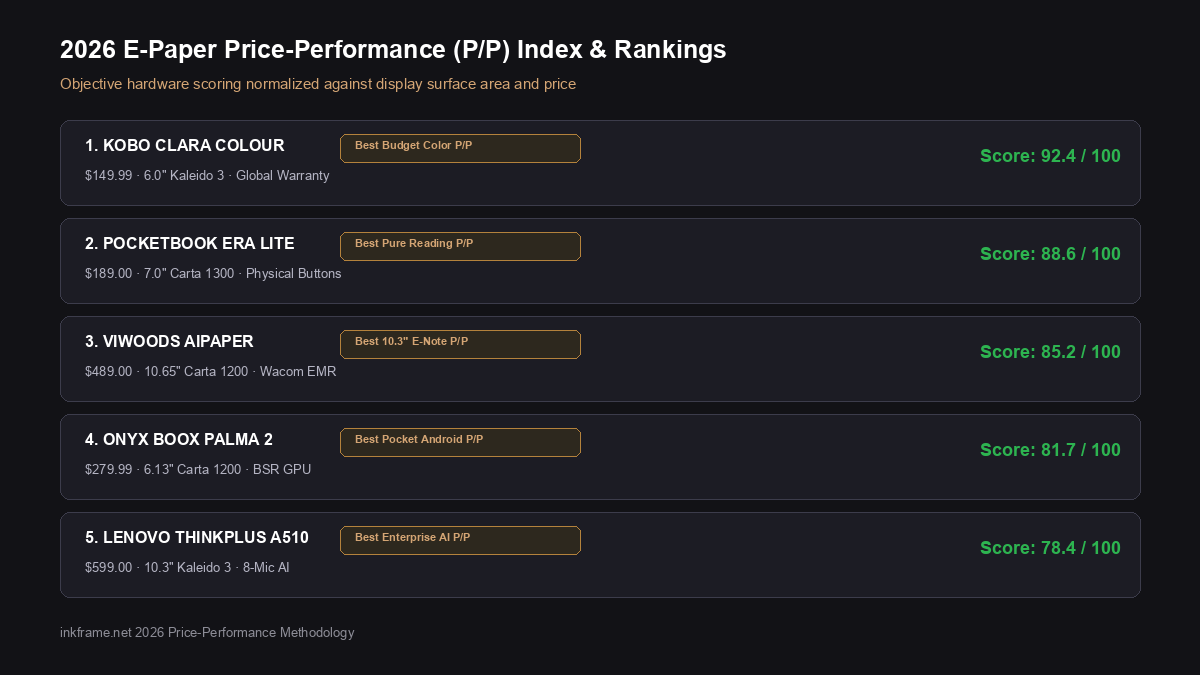This screenshot has height=675, width=1200.
Task: Select the Best 10.3" E-Note P/P badge
Action: (460, 344)
